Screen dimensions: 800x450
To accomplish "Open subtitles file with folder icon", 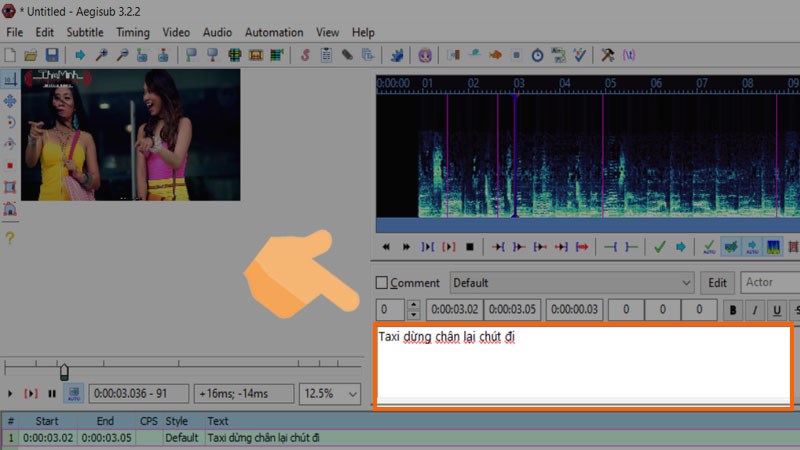I will click(x=31, y=55).
